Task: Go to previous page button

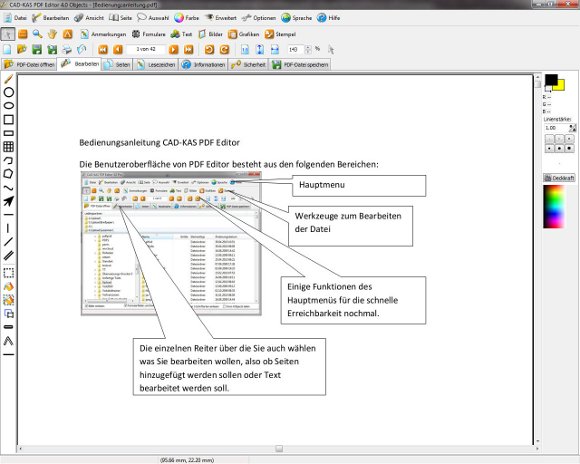Action: point(118,49)
